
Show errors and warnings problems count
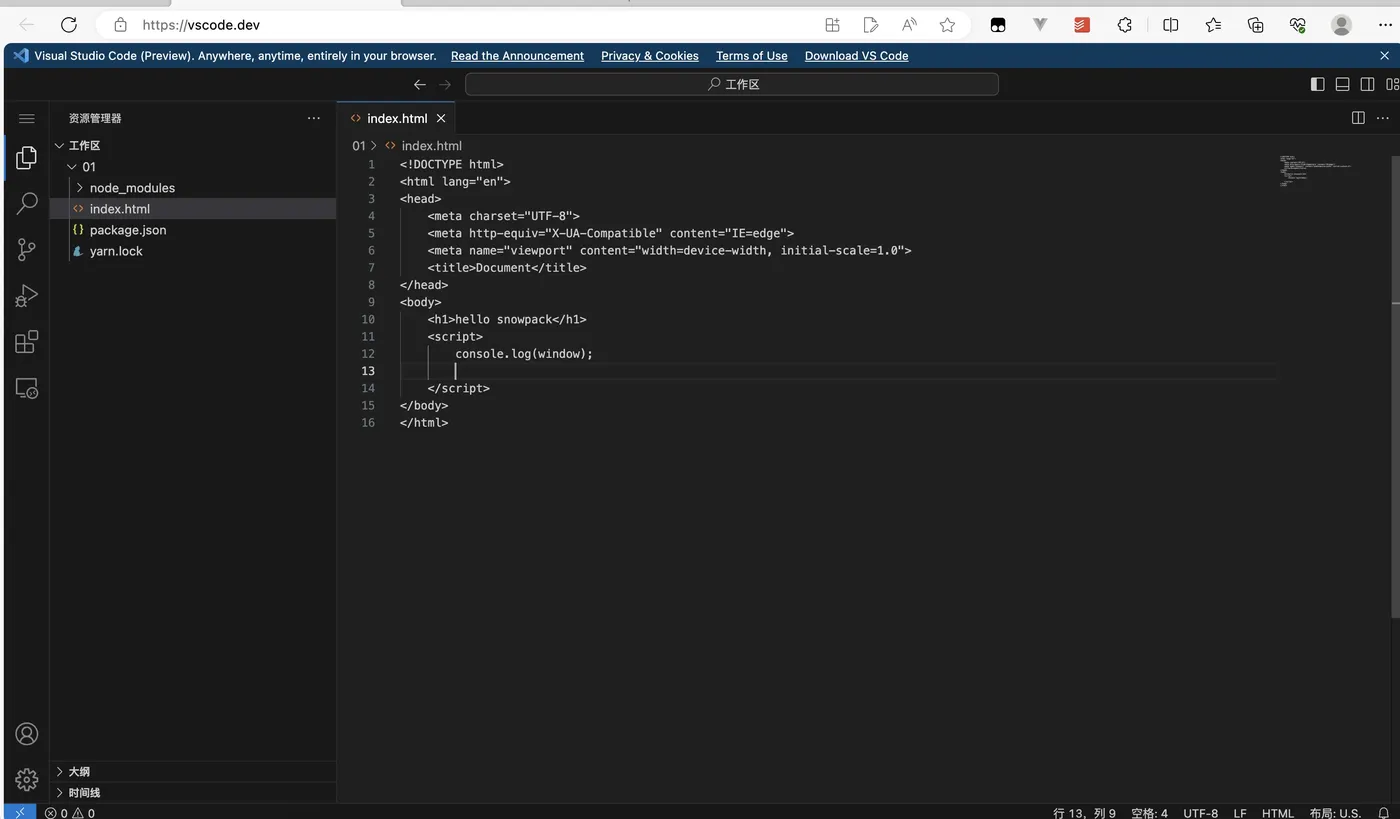pyautogui.click(x=70, y=813)
